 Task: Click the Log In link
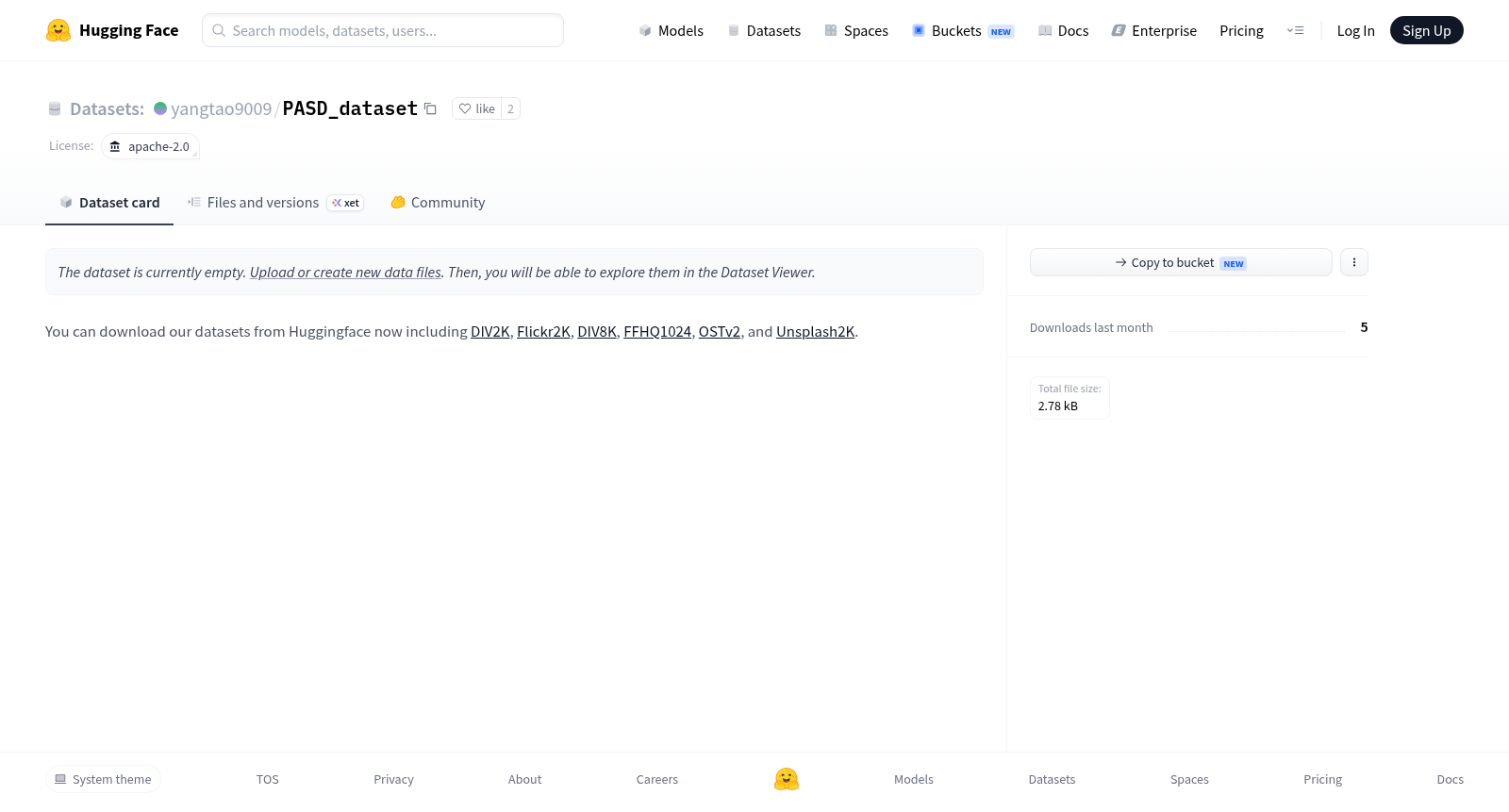tap(1355, 30)
